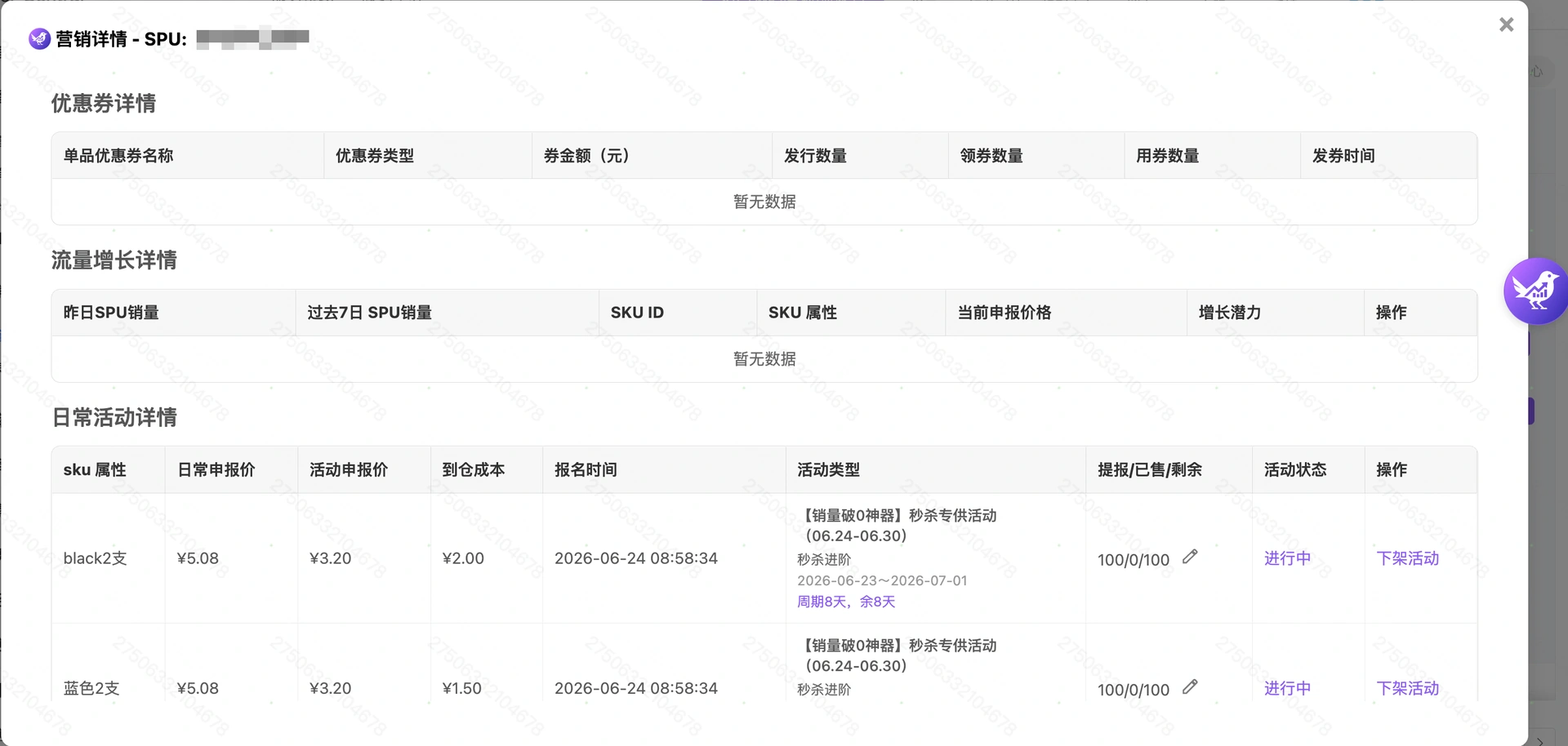Click 进行中 status of black2支 row
The image size is (1568, 746).
tap(1287, 558)
